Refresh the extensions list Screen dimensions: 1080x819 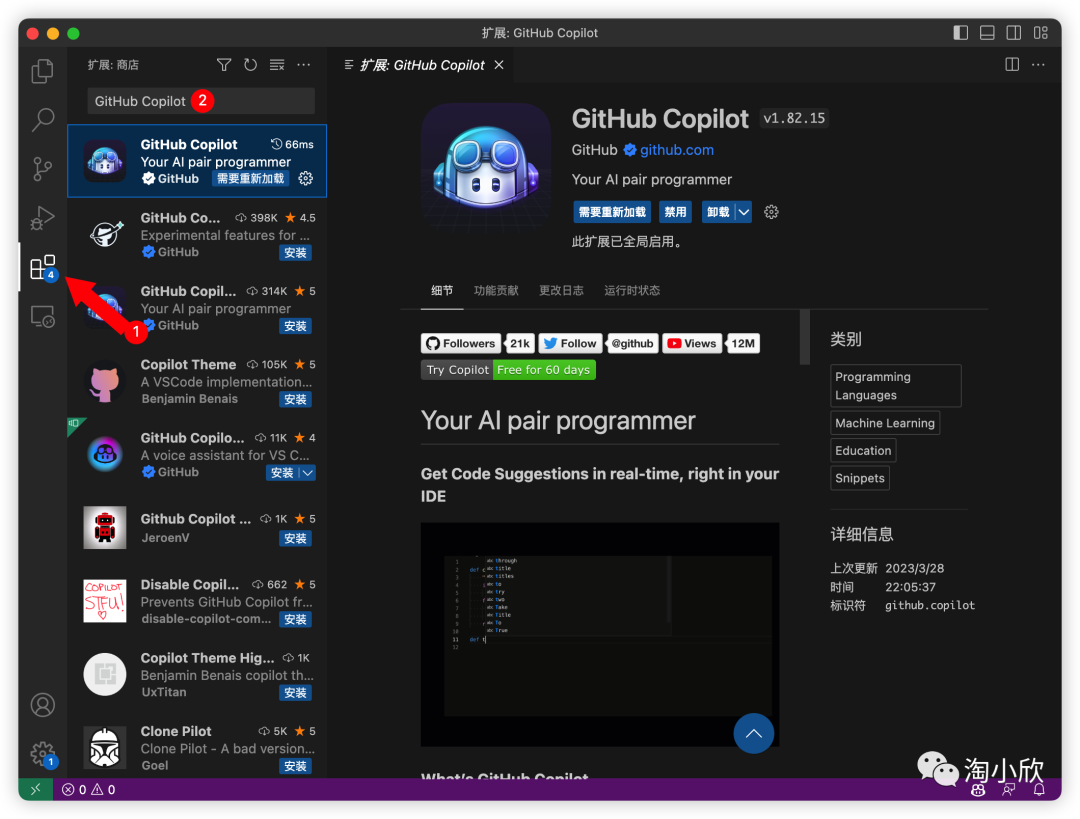tap(251, 65)
